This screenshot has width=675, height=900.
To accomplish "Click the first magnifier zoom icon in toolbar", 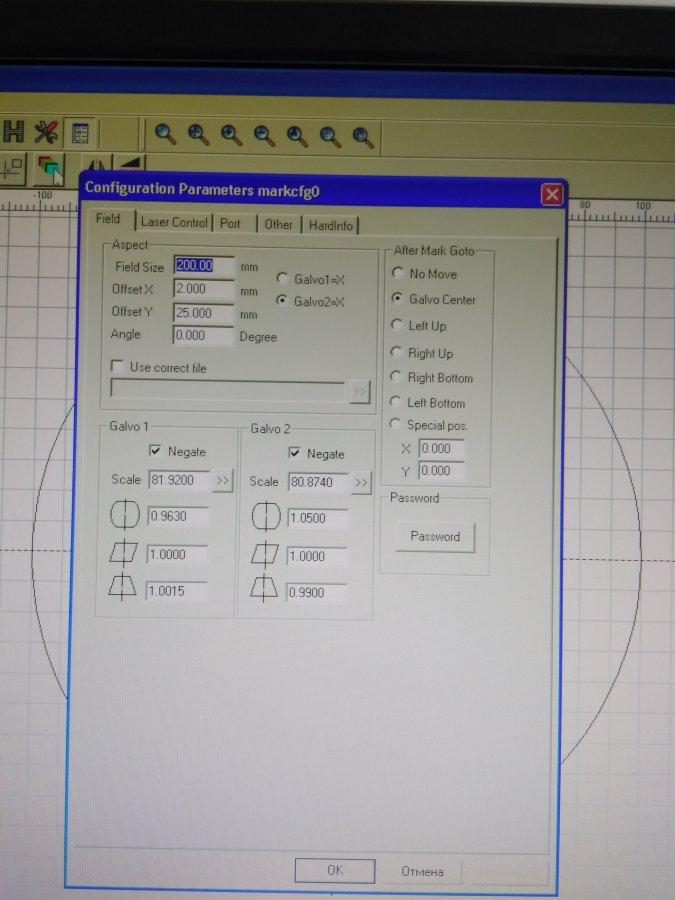I will pyautogui.click(x=165, y=134).
